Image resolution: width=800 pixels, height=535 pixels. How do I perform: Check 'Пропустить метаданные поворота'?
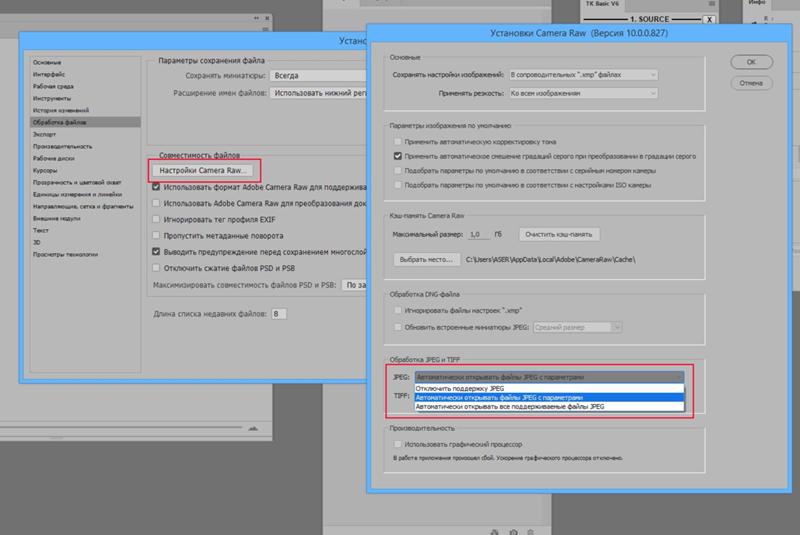click(156, 236)
